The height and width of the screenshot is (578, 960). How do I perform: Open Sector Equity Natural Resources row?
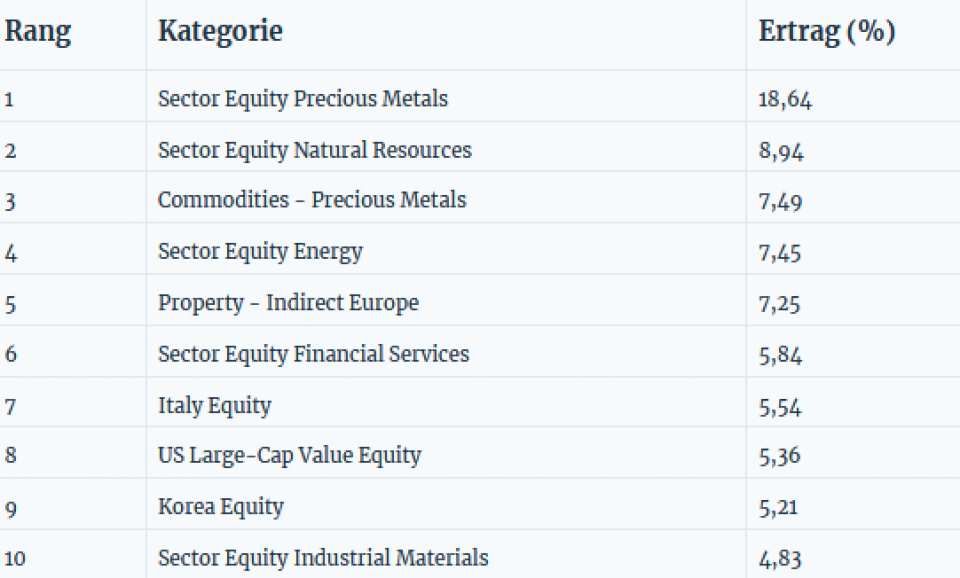pyautogui.click(x=314, y=150)
